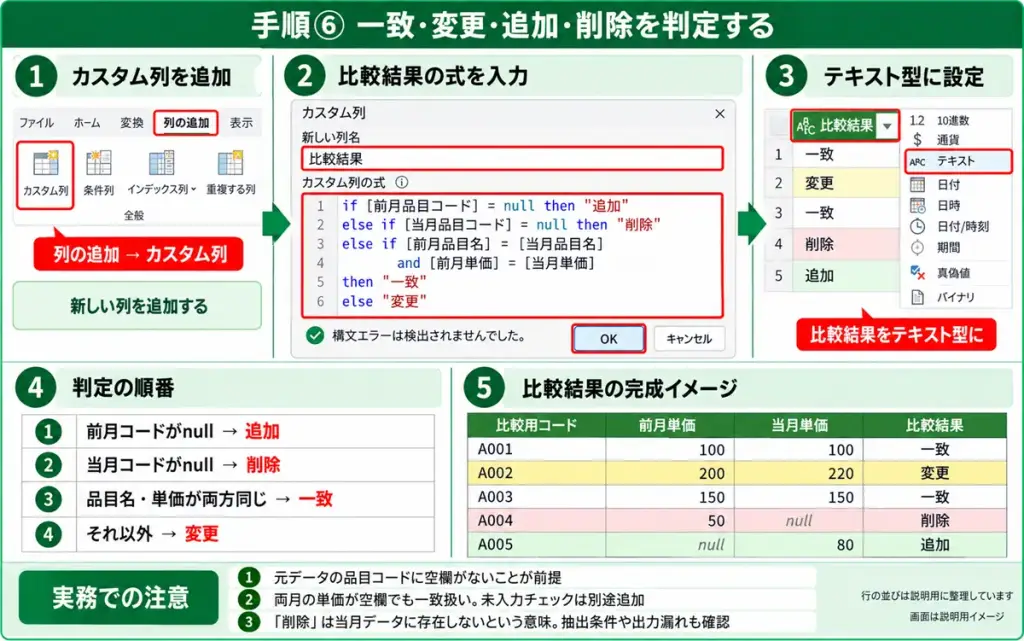Click the dollar currency icon
1024x641 pixels.
(917, 140)
